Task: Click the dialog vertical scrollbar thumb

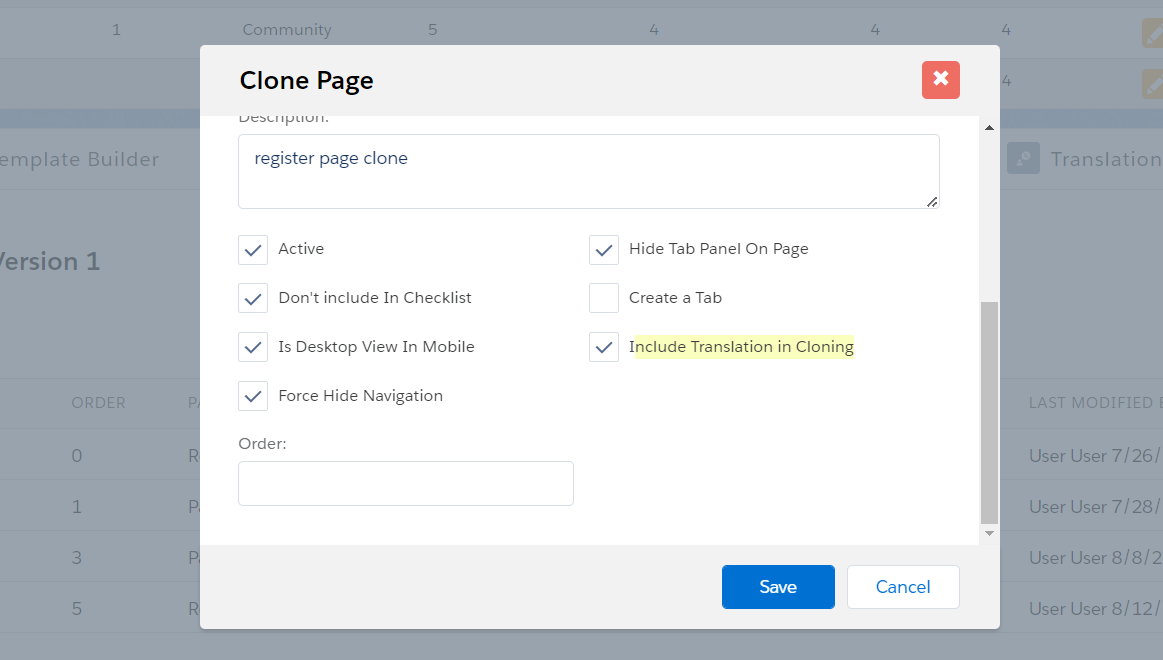Action: click(x=989, y=412)
